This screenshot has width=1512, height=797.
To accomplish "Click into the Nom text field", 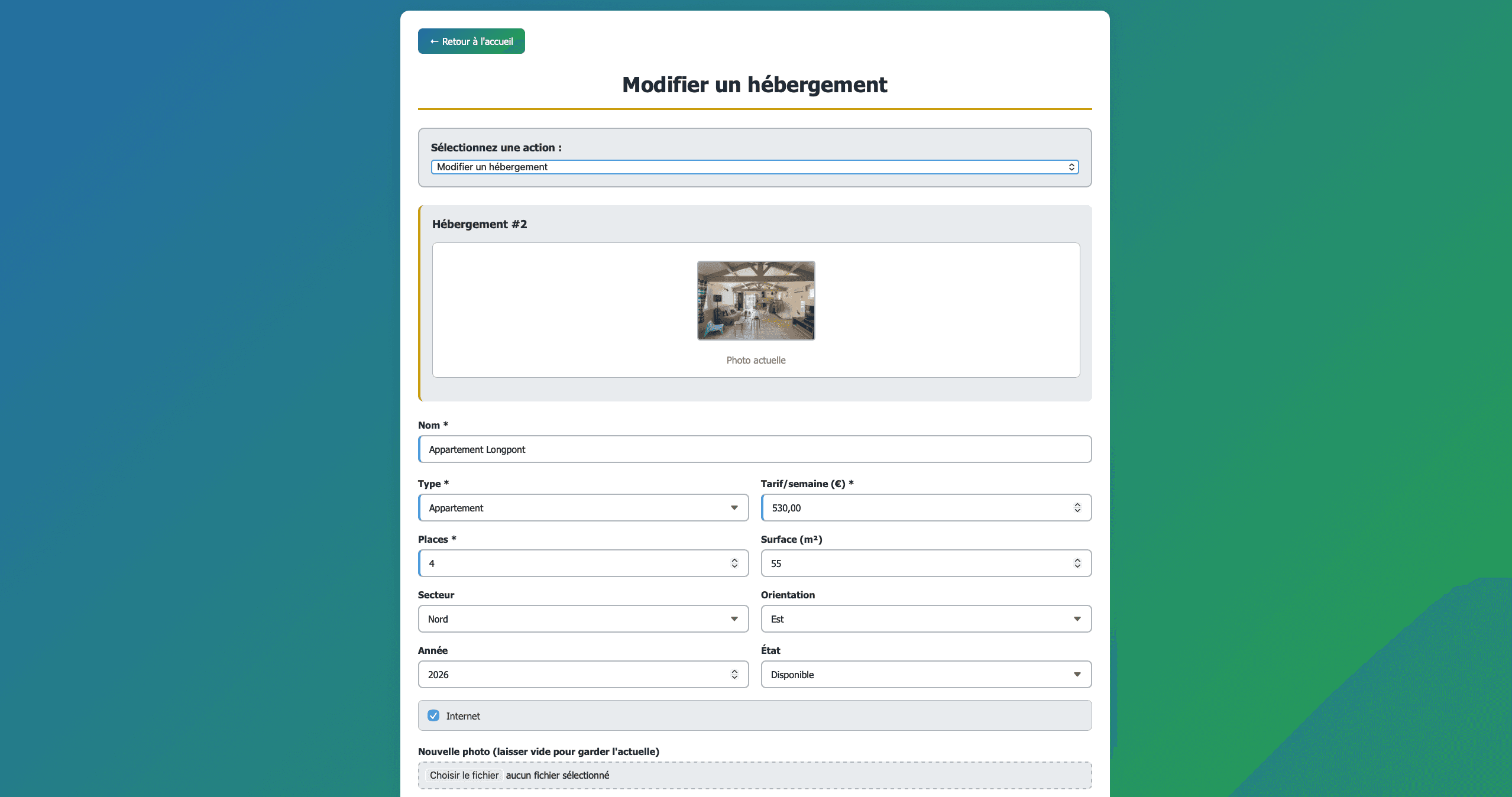I will coord(754,449).
